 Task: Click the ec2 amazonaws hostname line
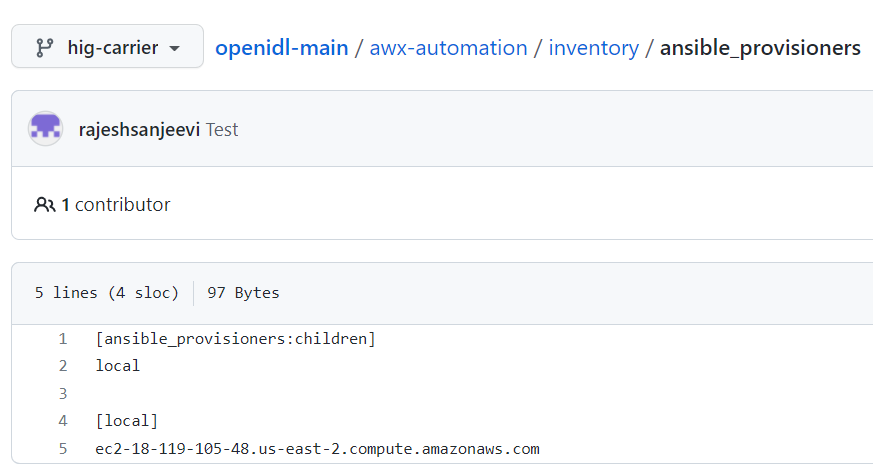click(x=317, y=449)
